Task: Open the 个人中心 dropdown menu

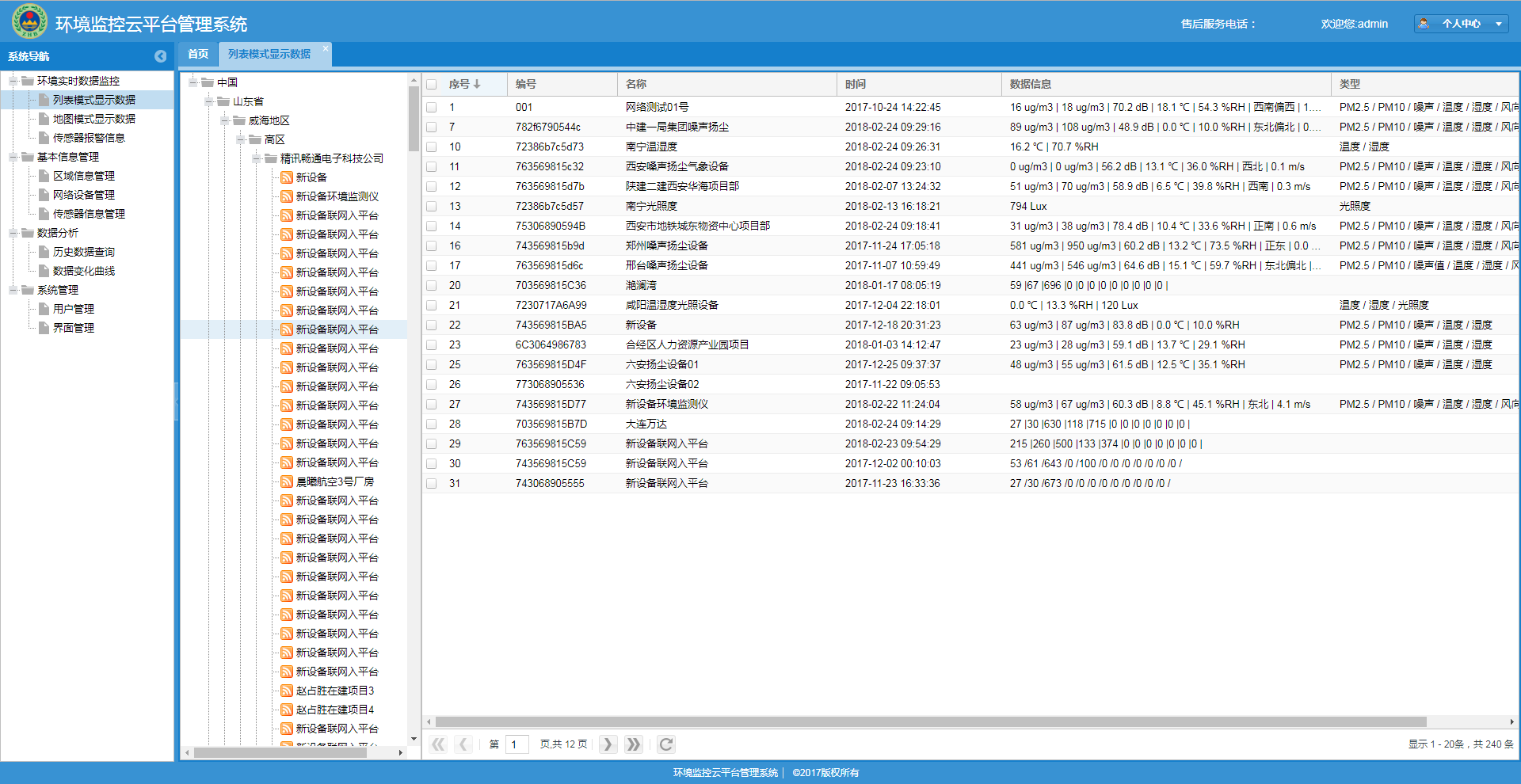Action: click(1461, 24)
